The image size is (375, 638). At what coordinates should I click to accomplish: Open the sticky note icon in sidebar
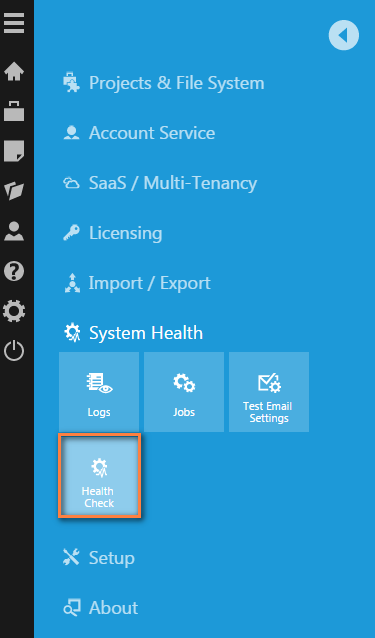(x=14, y=151)
